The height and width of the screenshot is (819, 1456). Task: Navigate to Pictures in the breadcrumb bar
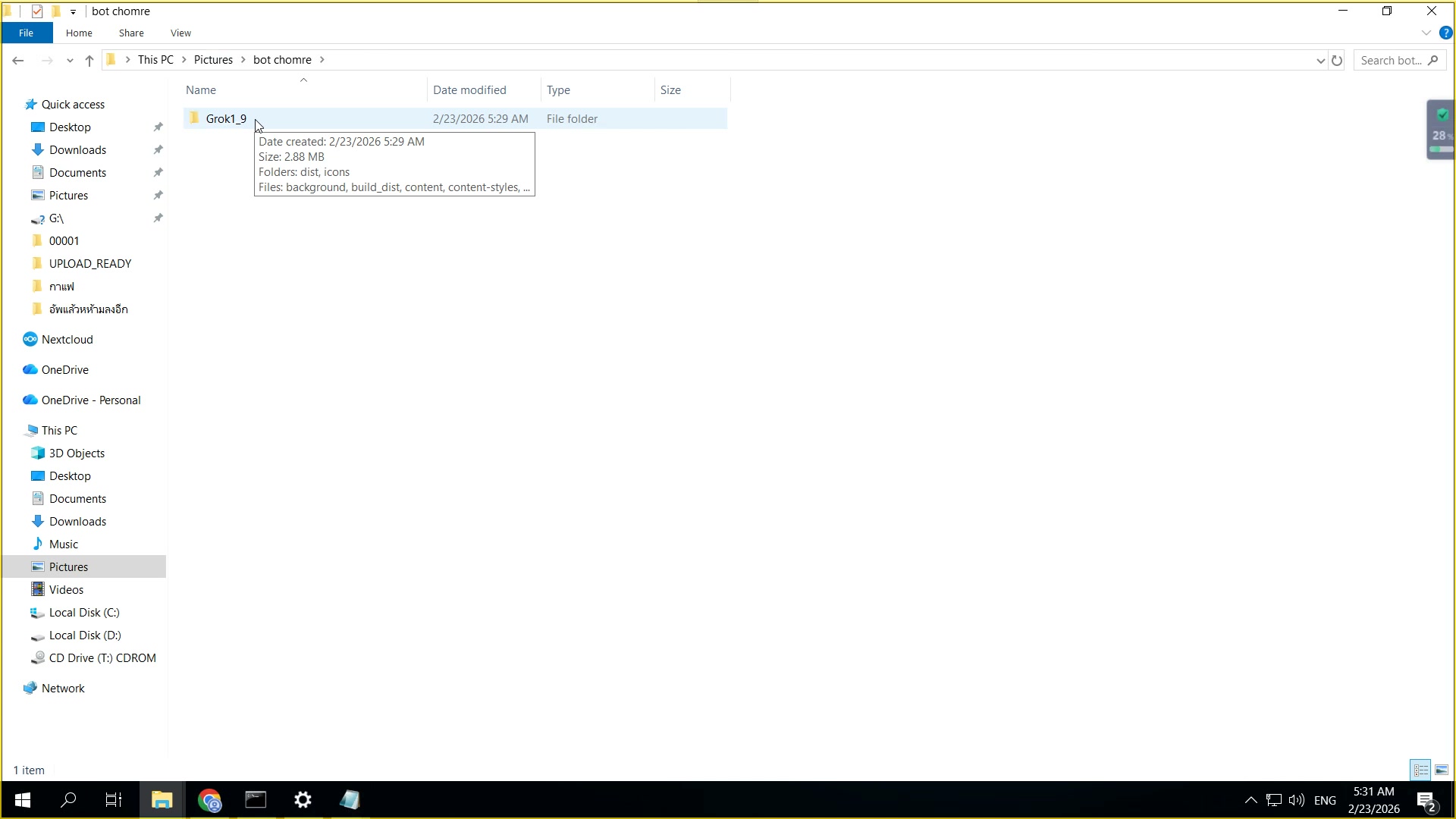point(215,59)
